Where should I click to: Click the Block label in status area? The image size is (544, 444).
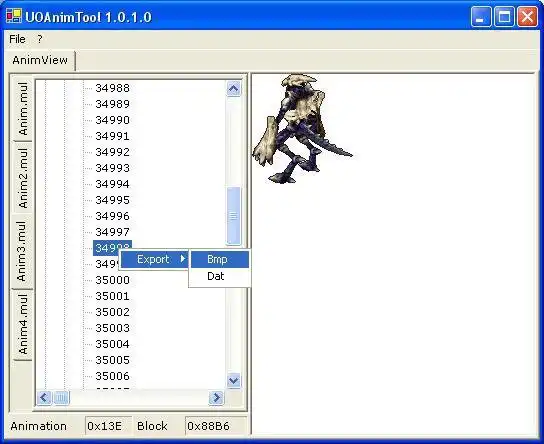tap(152, 426)
